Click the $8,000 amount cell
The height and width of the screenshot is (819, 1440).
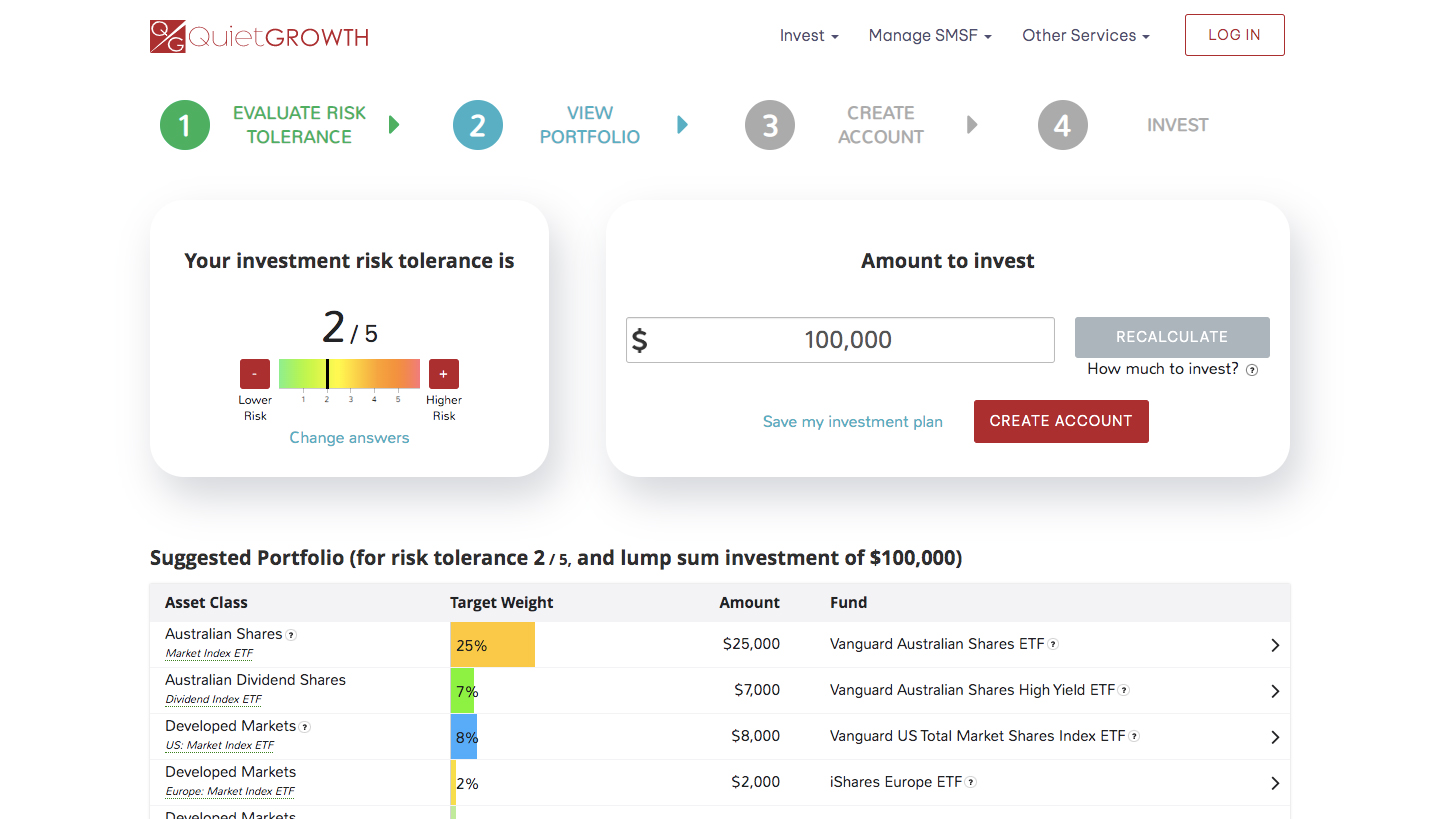(756, 736)
